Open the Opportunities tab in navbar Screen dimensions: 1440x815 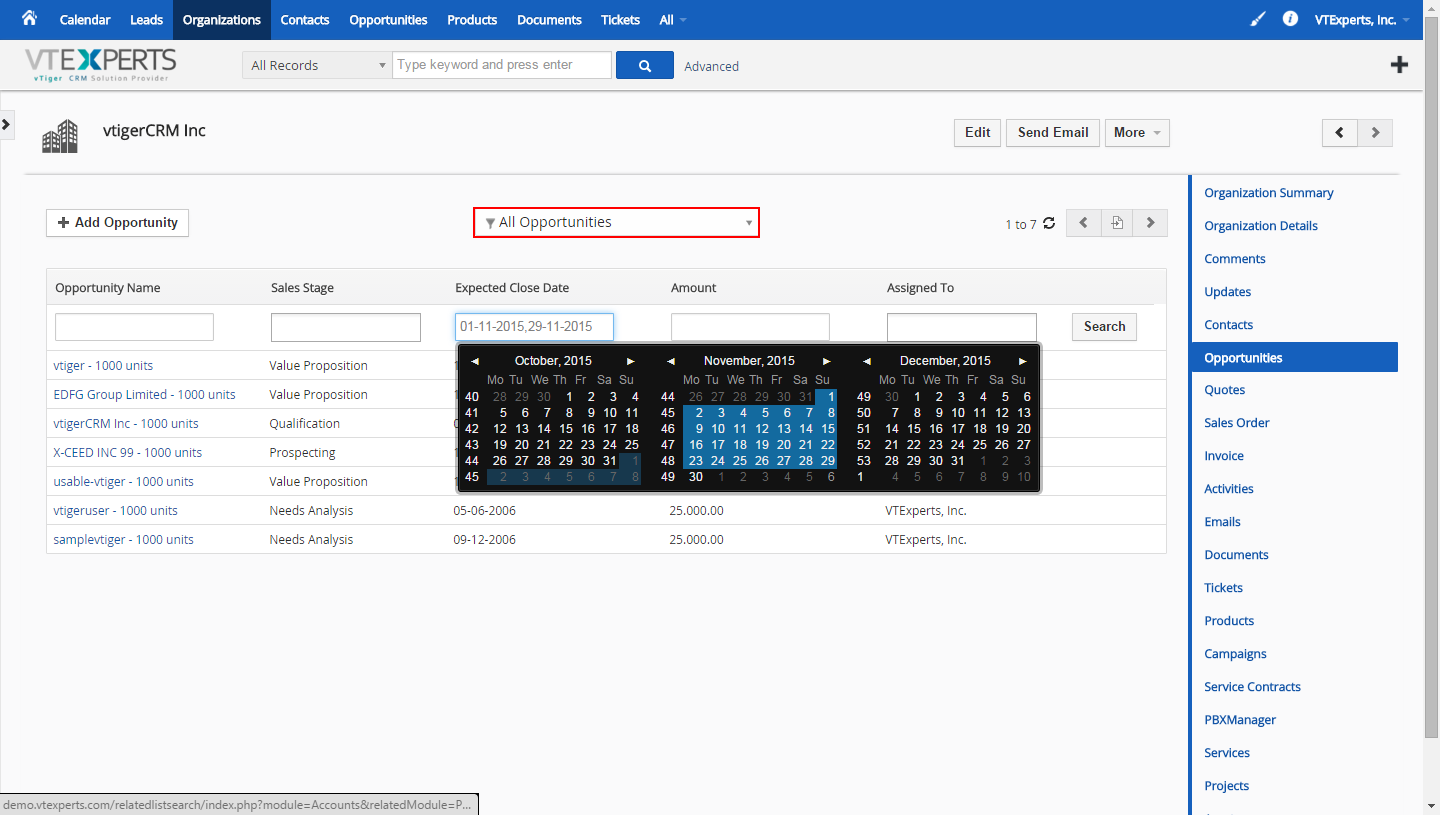(x=388, y=20)
